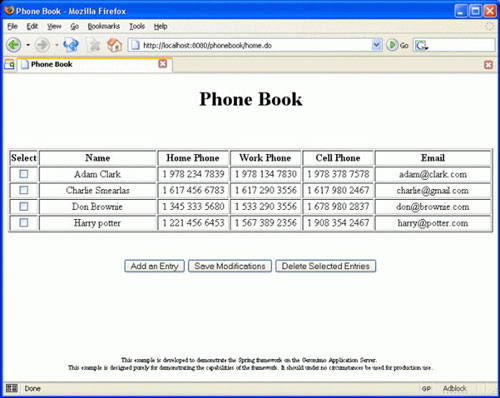500x398 pixels.
Task: Click the Home Phone column header
Action: pos(193,158)
